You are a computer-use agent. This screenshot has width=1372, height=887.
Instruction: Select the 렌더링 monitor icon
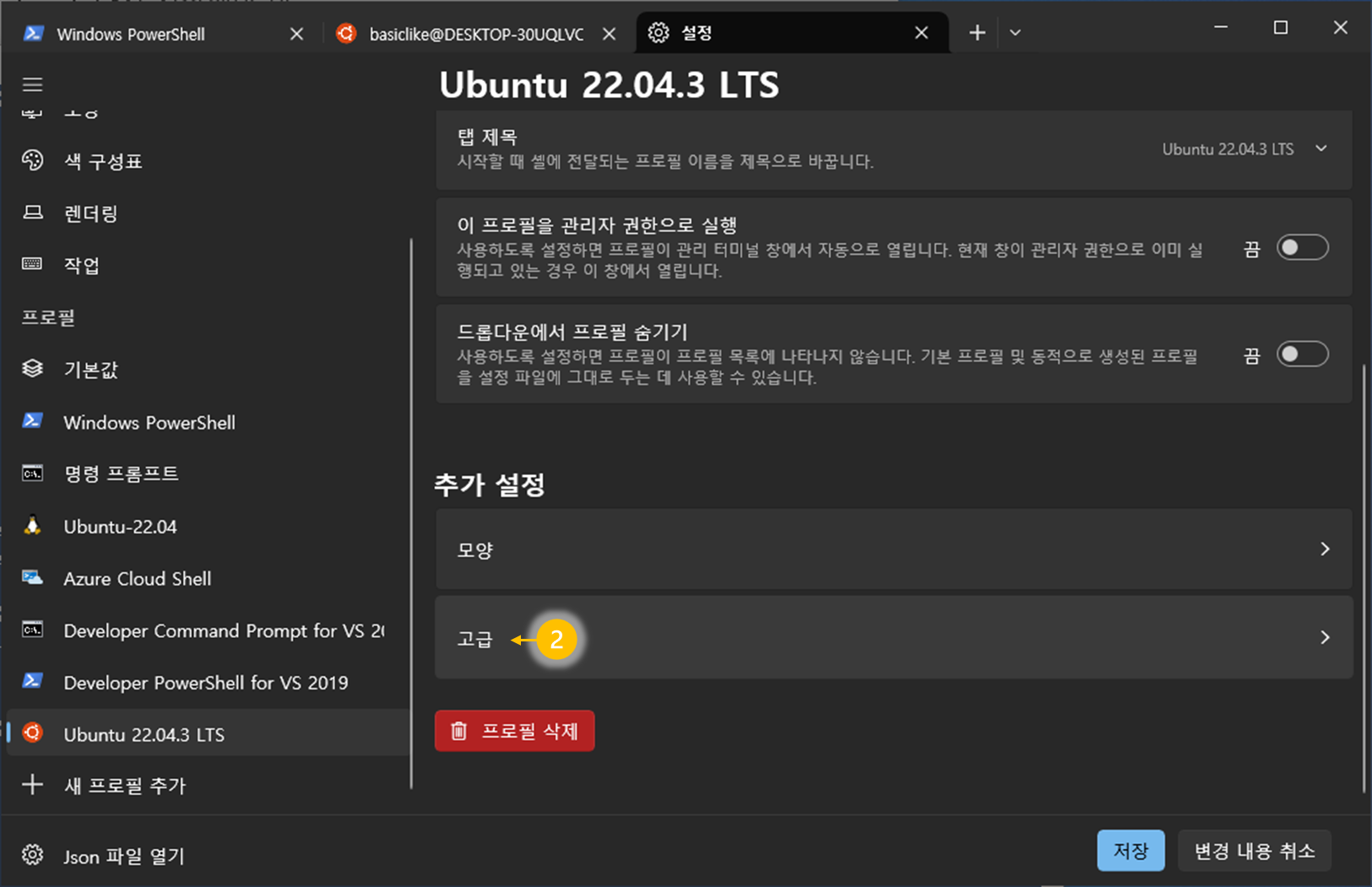tap(32, 213)
